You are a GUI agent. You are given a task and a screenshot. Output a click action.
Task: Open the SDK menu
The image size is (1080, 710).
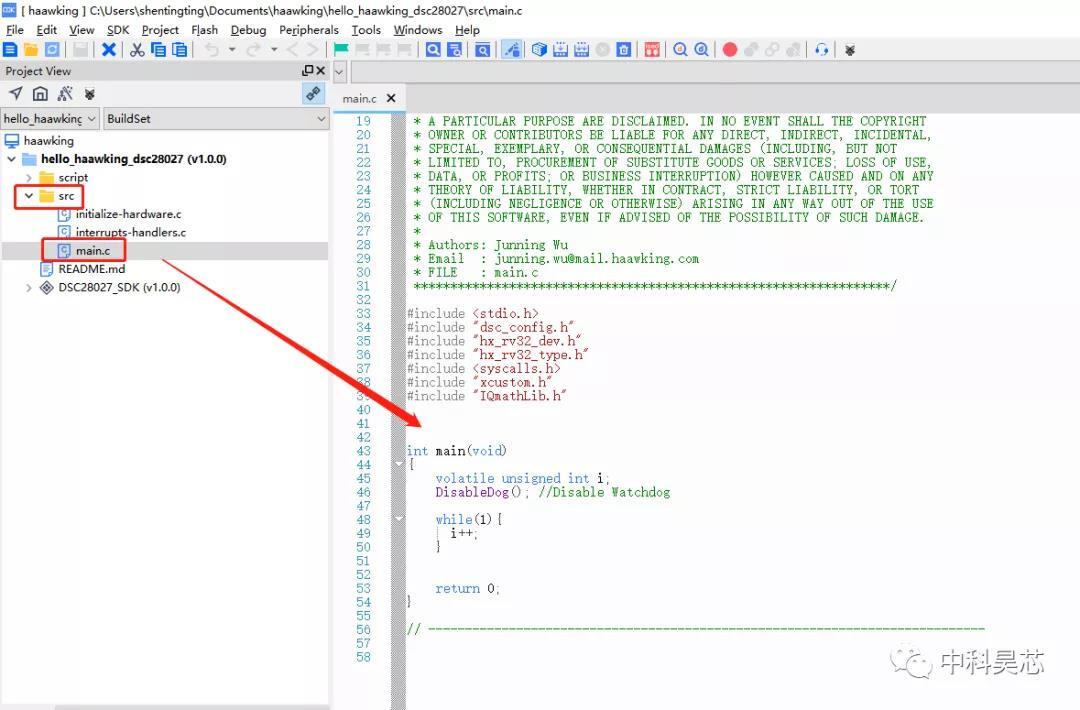118,30
